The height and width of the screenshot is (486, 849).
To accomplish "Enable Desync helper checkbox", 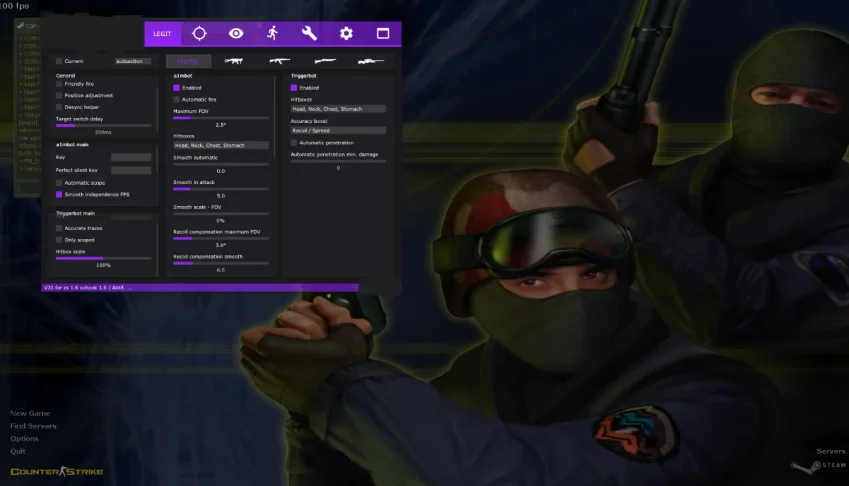I will (59, 107).
